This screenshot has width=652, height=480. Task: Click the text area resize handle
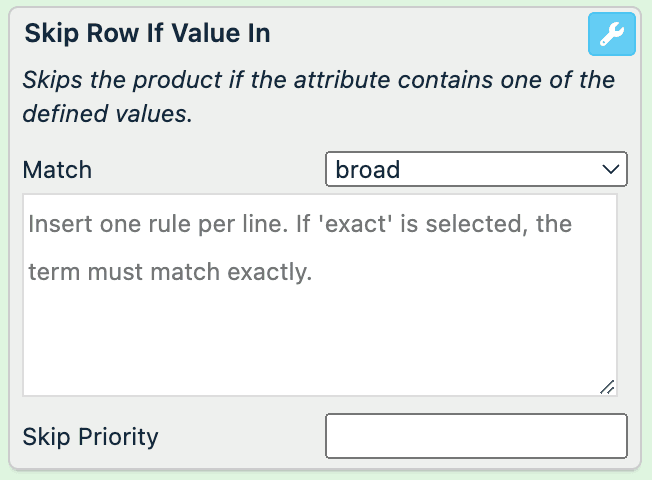click(x=607, y=387)
